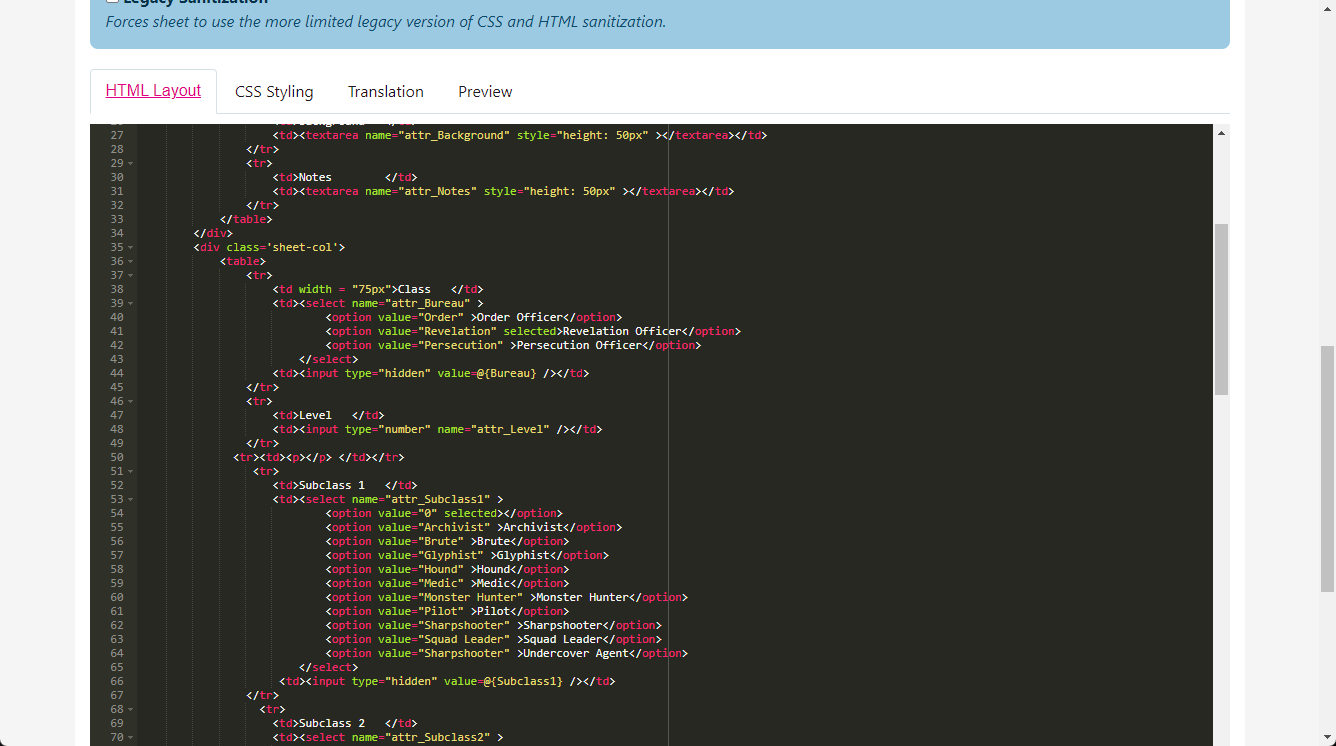Viewport: 1336px width, 746px height.
Task: Click the page's outer vertical scrollbar thumb
Action: point(1327,468)
